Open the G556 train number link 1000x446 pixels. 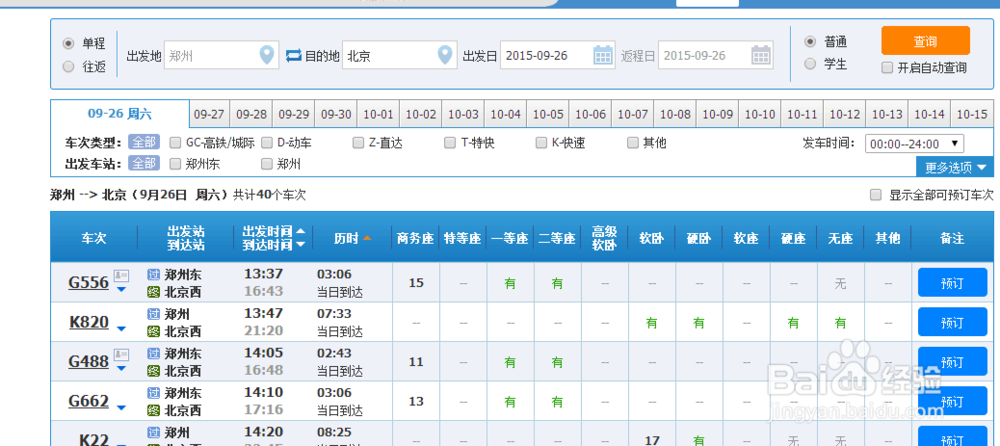[89, 283]
